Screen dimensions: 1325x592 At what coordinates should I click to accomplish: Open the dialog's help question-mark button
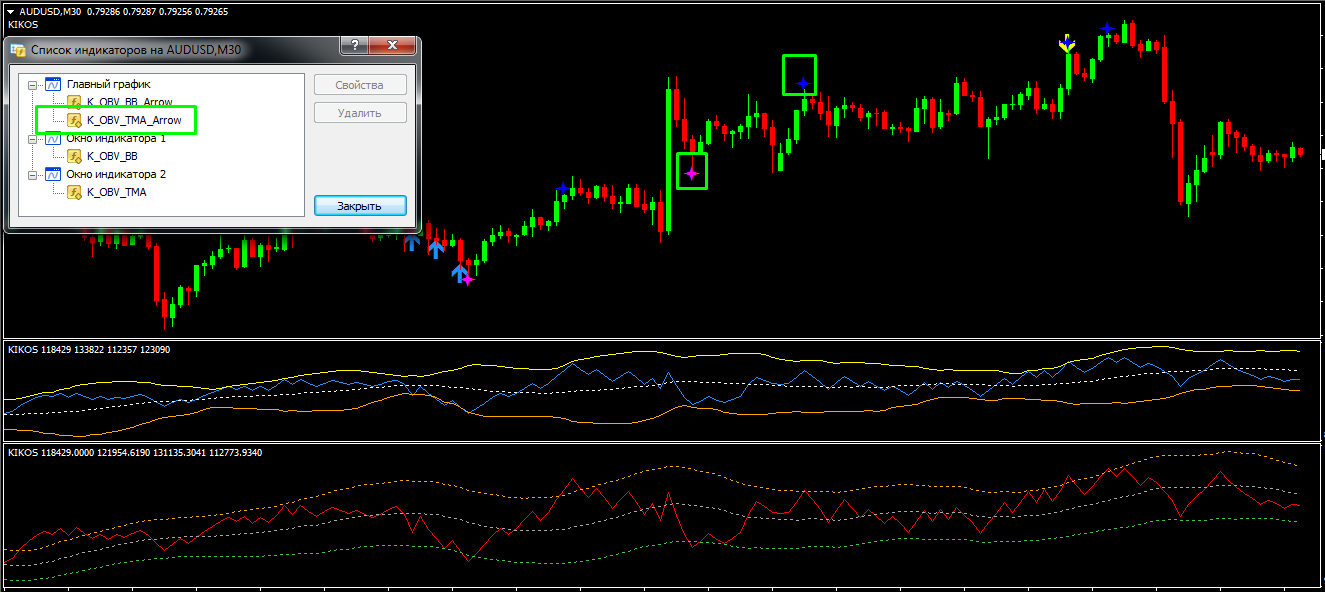353,47
